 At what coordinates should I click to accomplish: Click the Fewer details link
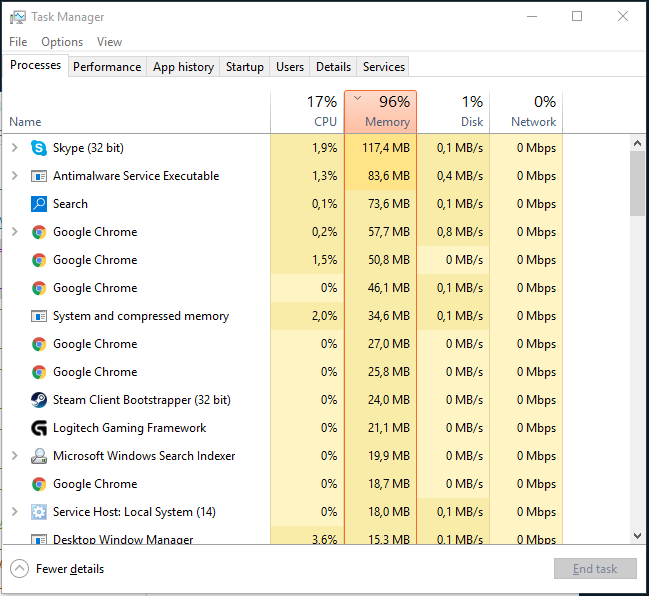pyautogui.click(x=70, y=569)
